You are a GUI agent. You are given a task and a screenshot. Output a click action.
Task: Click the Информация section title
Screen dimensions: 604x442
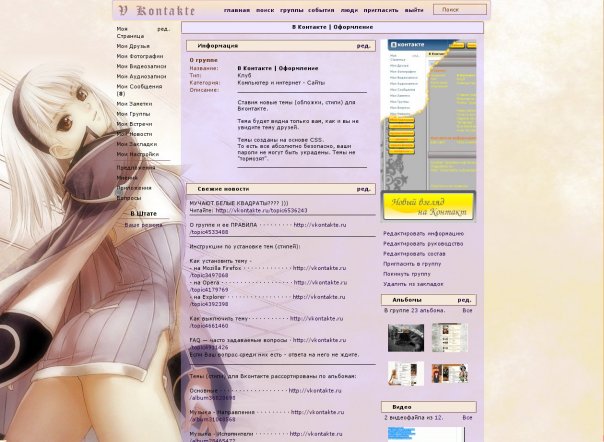pos(218,45)
